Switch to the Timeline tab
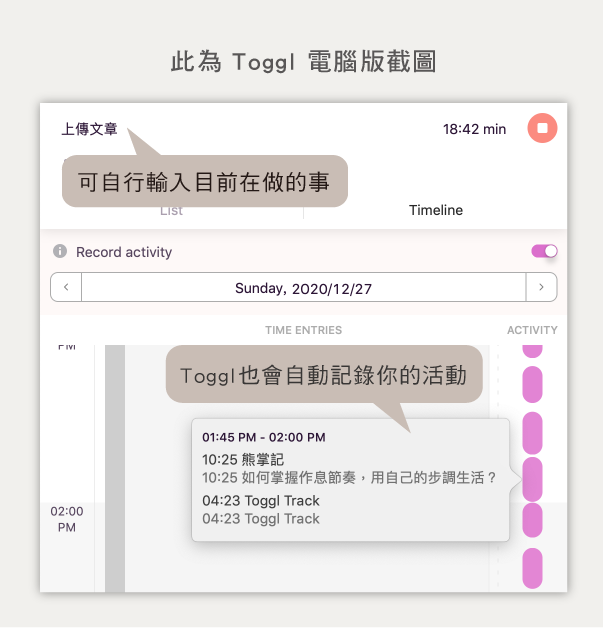This screenshot has height=628, width=603. (436, 210)
